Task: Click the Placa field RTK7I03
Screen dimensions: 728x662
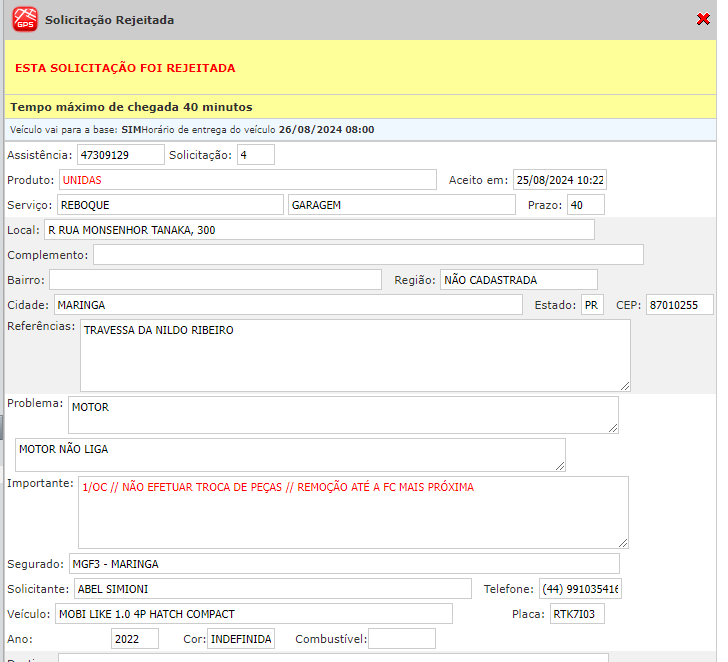Action: click(577, 614)
